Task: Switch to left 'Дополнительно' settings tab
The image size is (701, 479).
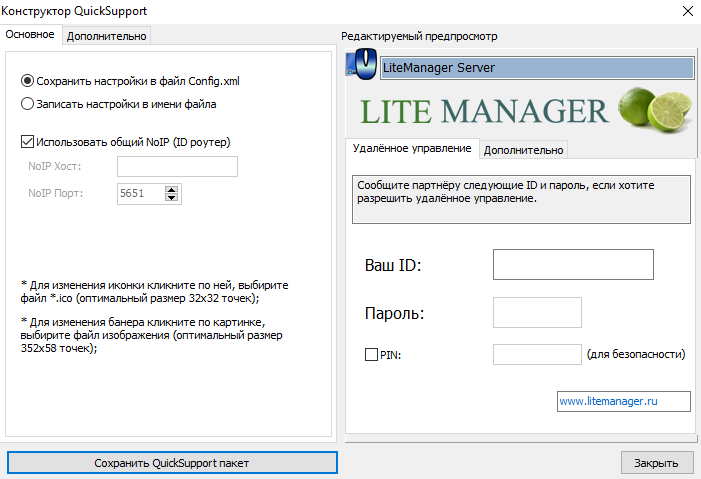Action: [x=106, y=36]
